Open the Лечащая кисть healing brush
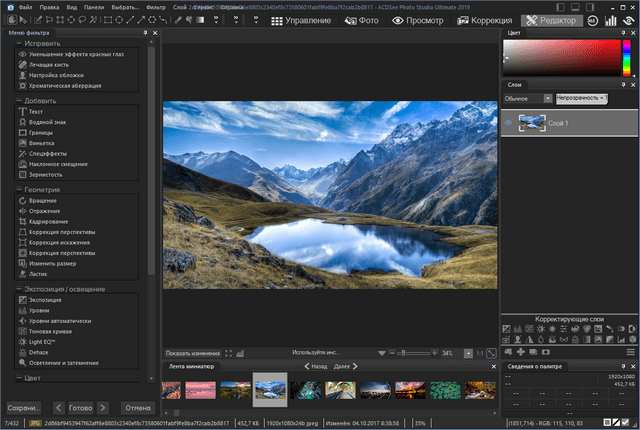Image resolution: width=640 pixels, height=430 pixels. (x=49, y=65)
